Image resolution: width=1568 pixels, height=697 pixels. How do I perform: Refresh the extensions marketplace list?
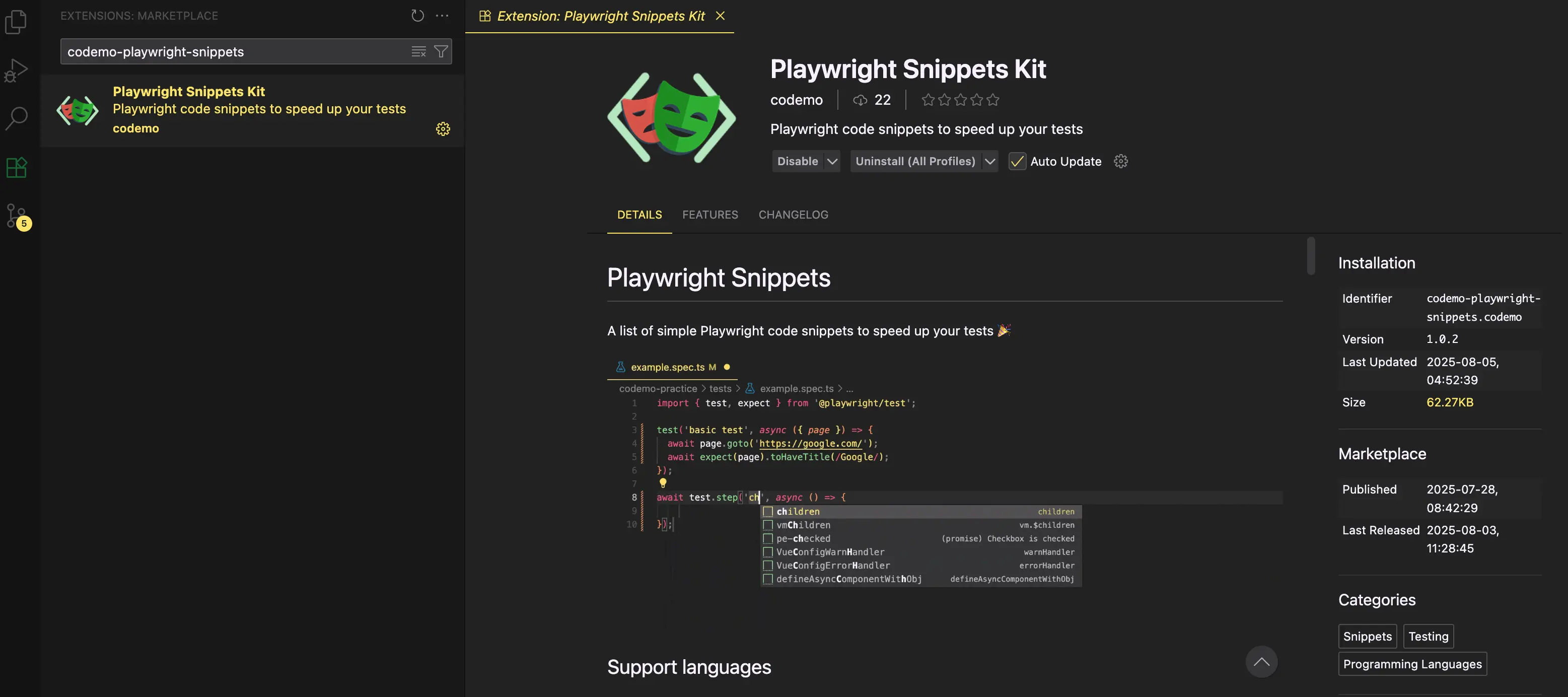417,16
